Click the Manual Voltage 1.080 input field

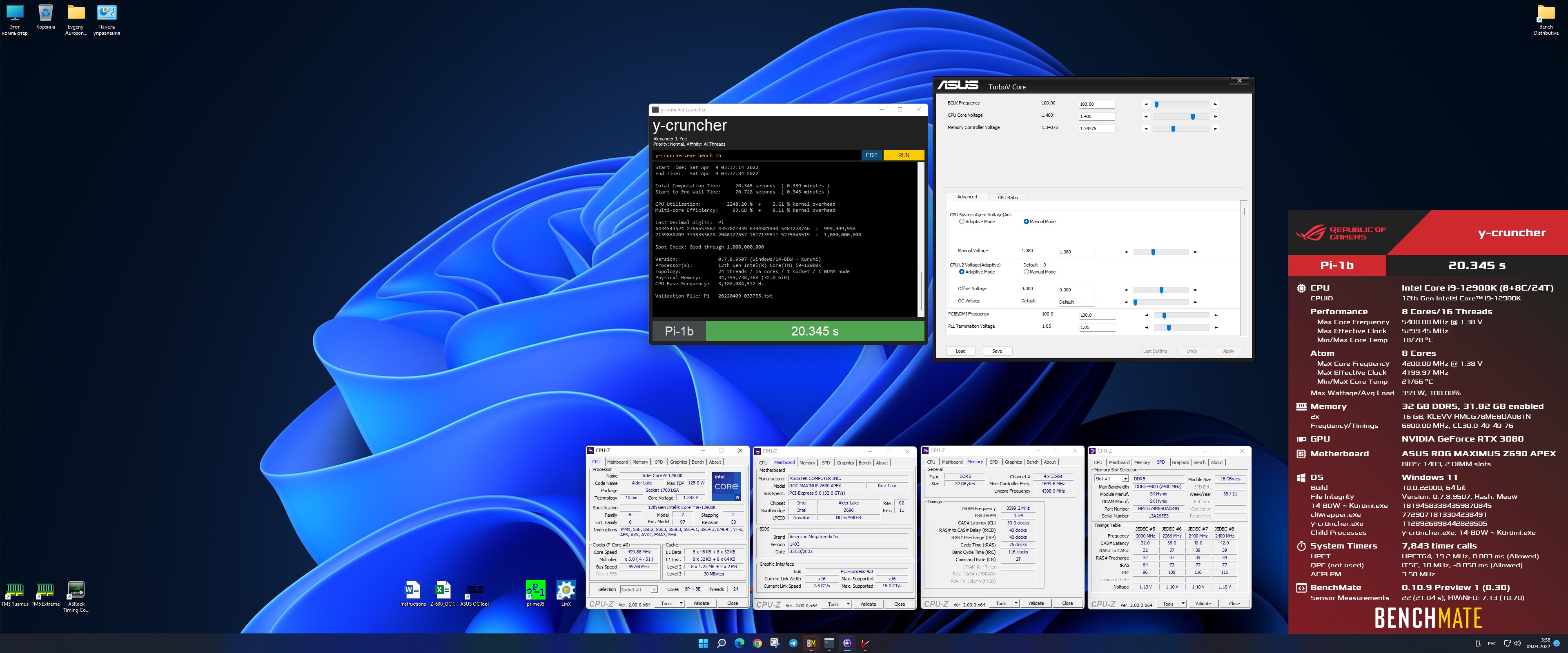coord(1076,252)
